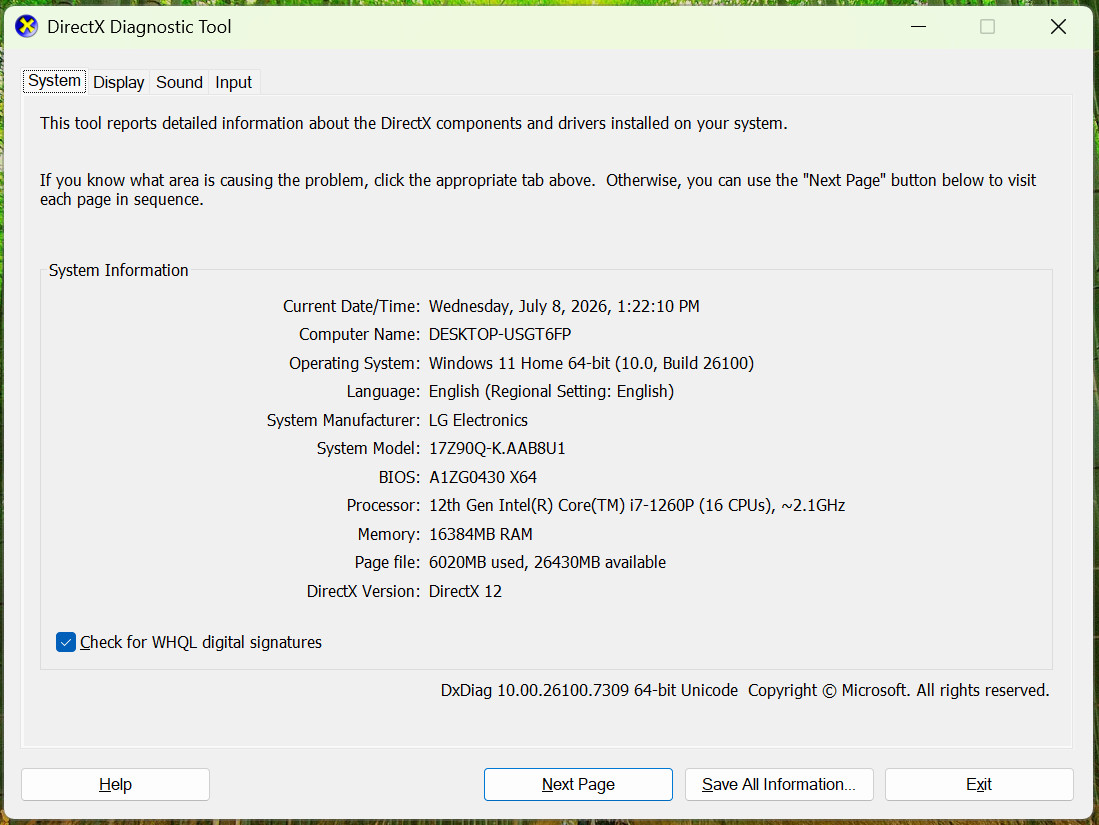The height and width of the screenshot is (825, 1099).
Task: Switch to the System tab
Action: tap(55, 81)
